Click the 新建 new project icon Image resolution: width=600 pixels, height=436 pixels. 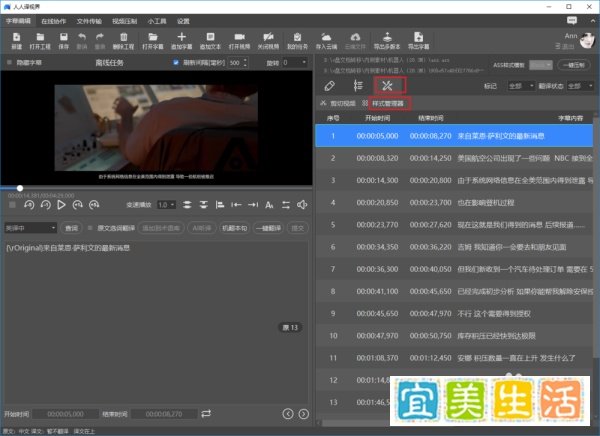point(16,37)
